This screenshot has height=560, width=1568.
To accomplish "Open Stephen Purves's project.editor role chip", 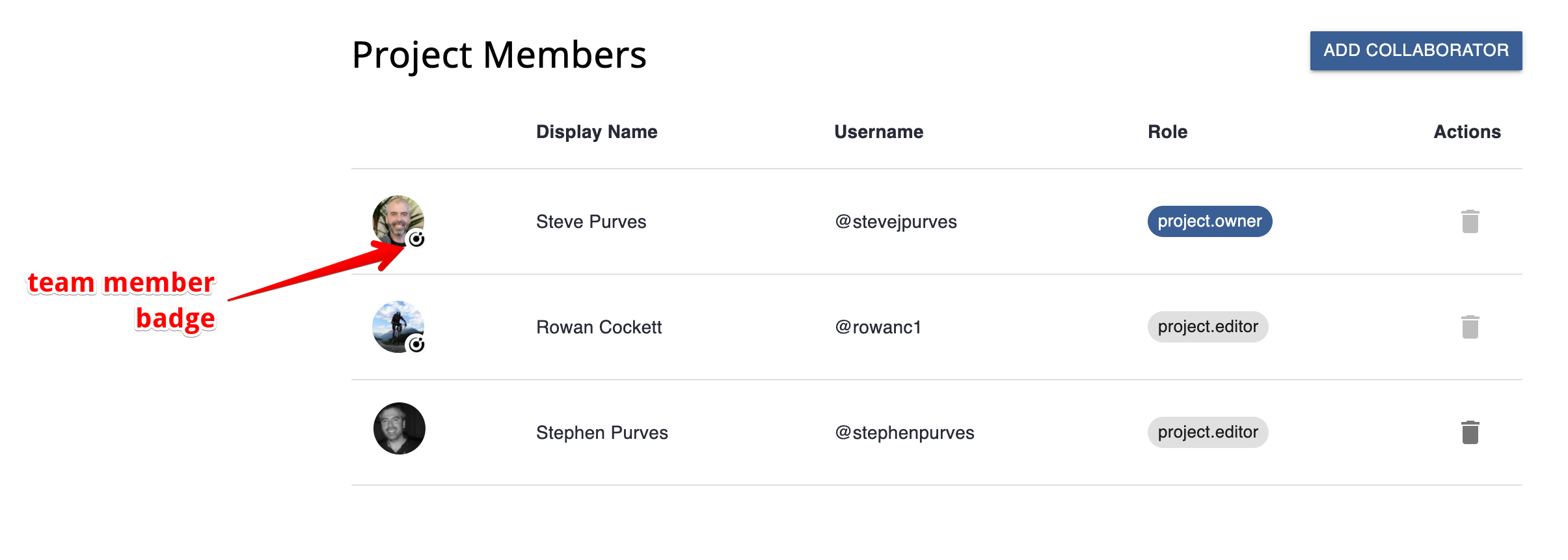I will [1208, 432].
